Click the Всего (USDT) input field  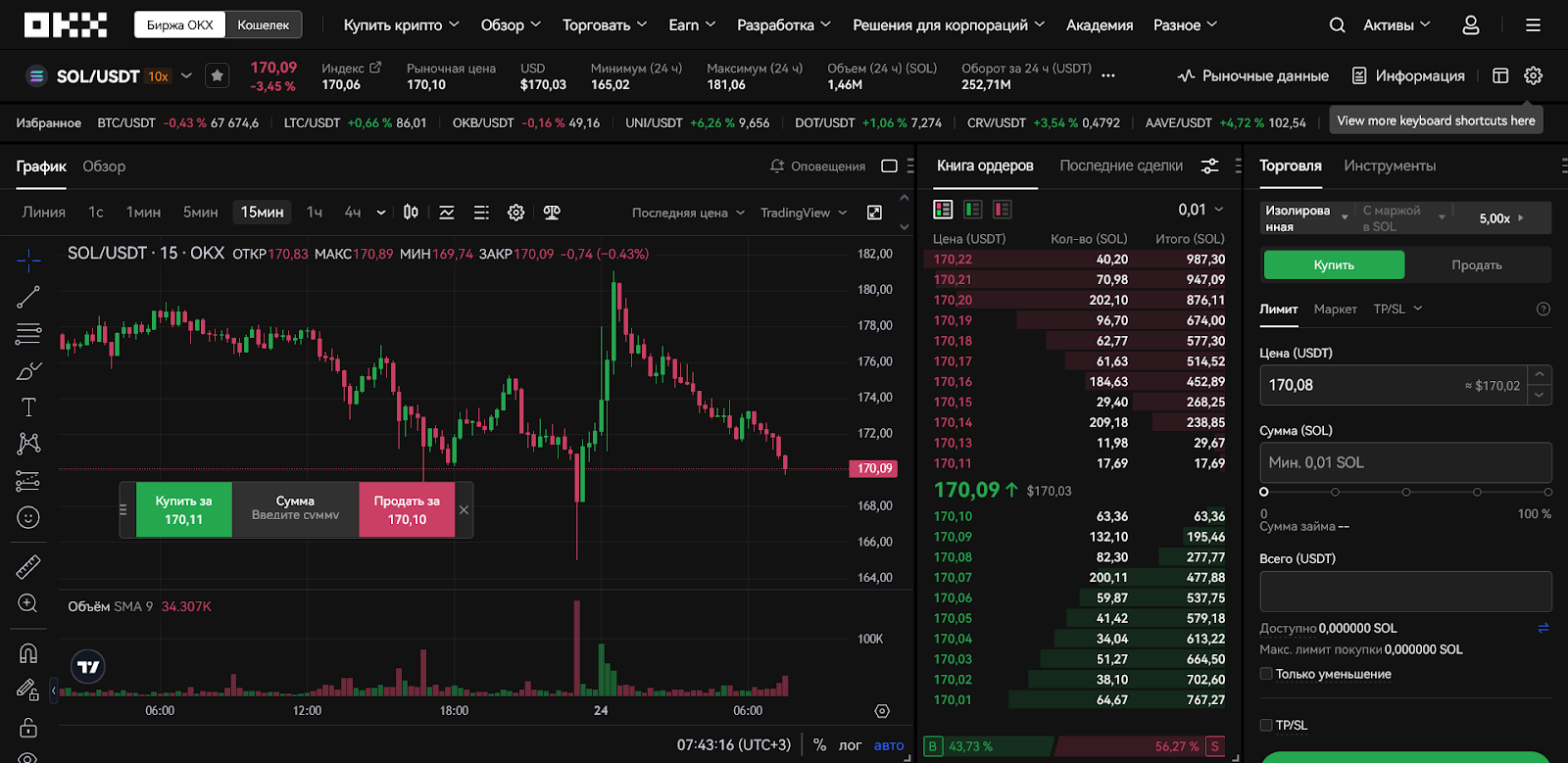pyautogui.click(x=1405, y=592)
